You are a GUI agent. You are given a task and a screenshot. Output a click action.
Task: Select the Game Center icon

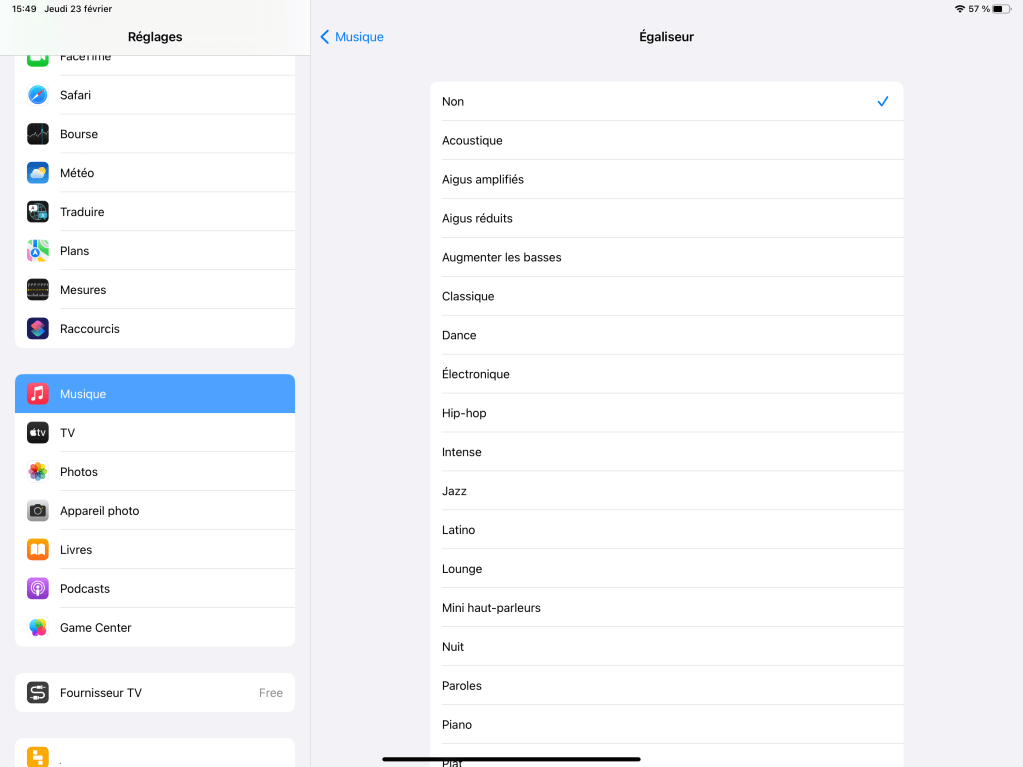[x=38, y=628]
